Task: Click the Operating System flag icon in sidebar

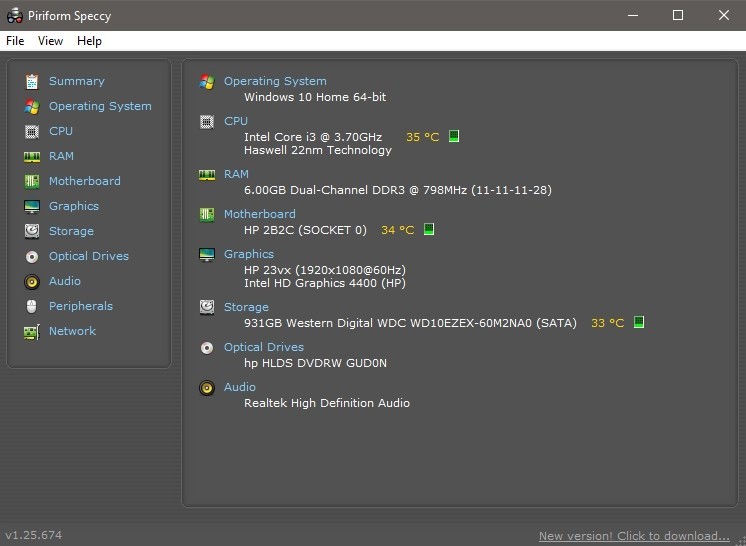Action: [32, 107]
